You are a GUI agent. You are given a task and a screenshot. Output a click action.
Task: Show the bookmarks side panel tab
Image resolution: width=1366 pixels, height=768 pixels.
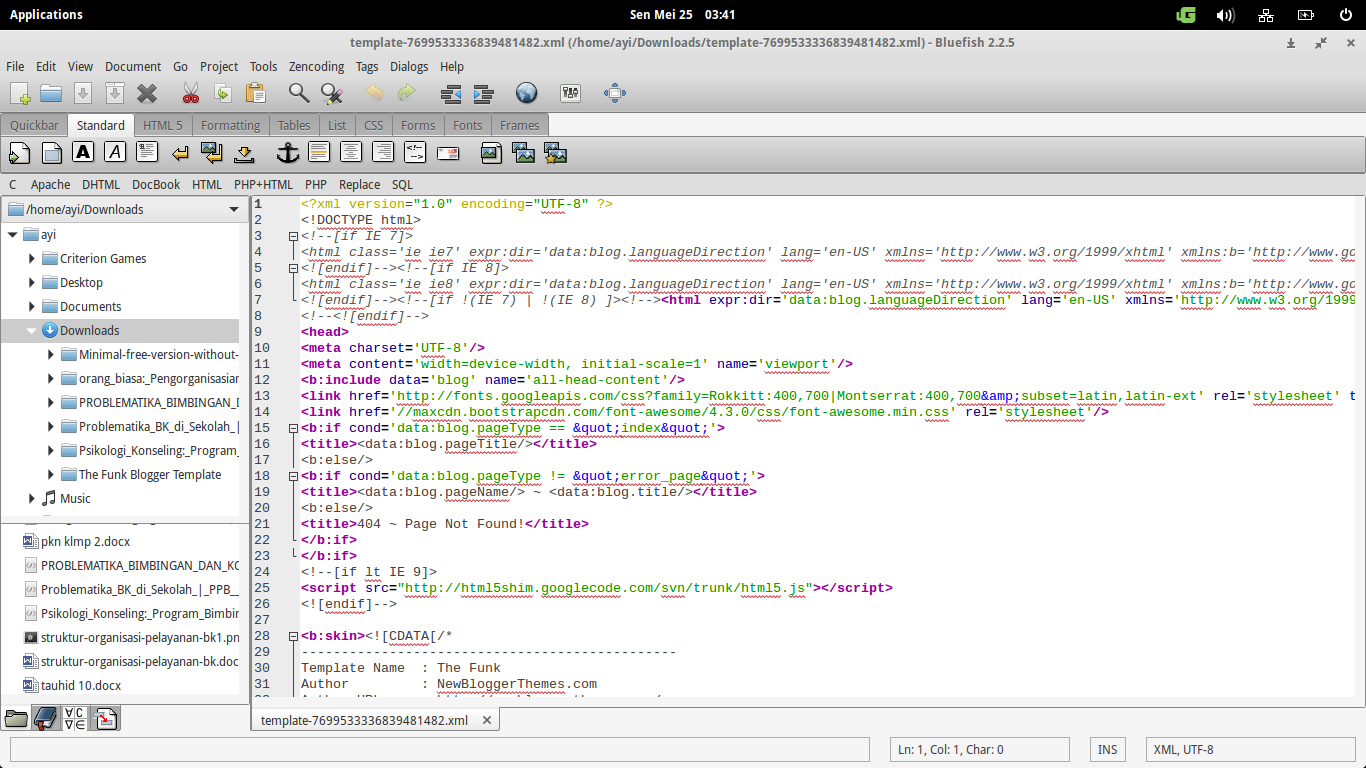[x=45, y=718]
